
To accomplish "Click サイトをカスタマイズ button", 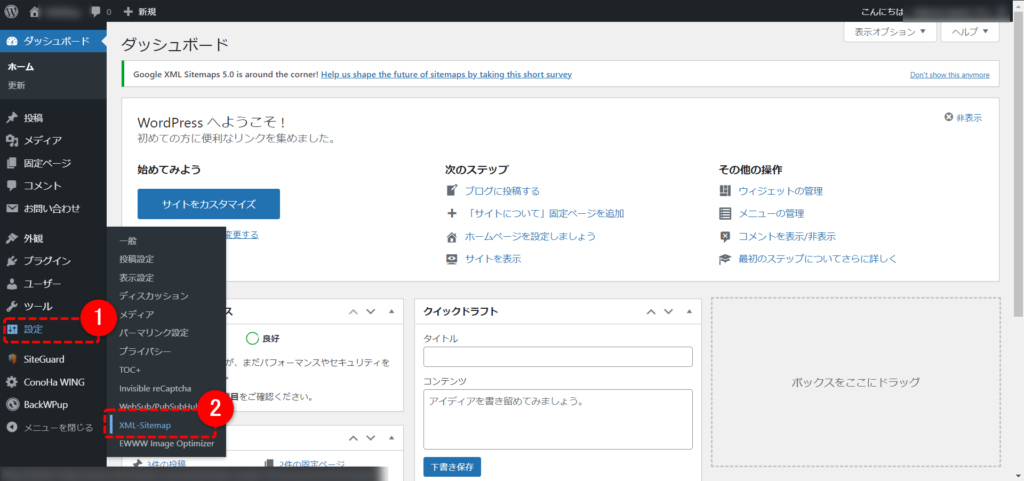I will tap(208, 204).
